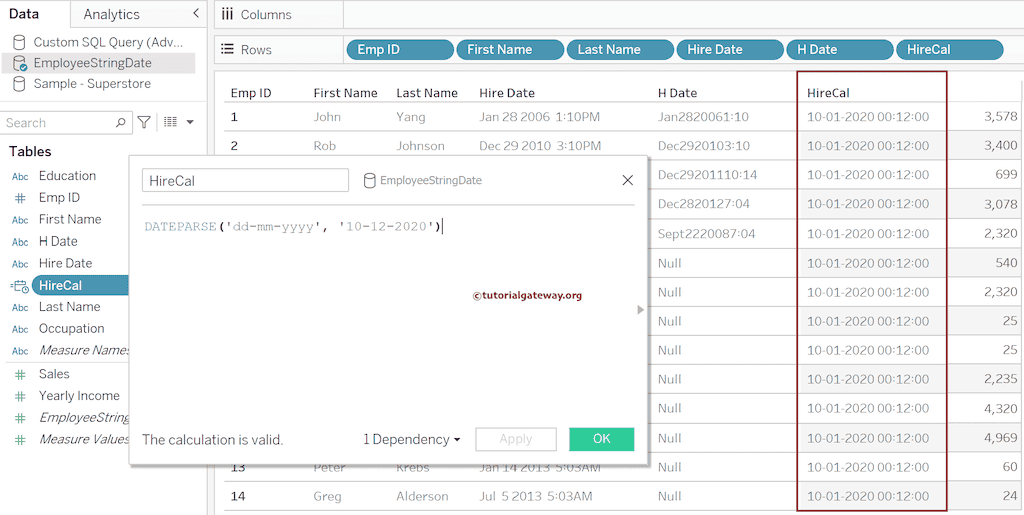The width and height of the screenshot is (1024, 515).
Task: Click the Abc icon beside H Date
Action: [20, 242]
